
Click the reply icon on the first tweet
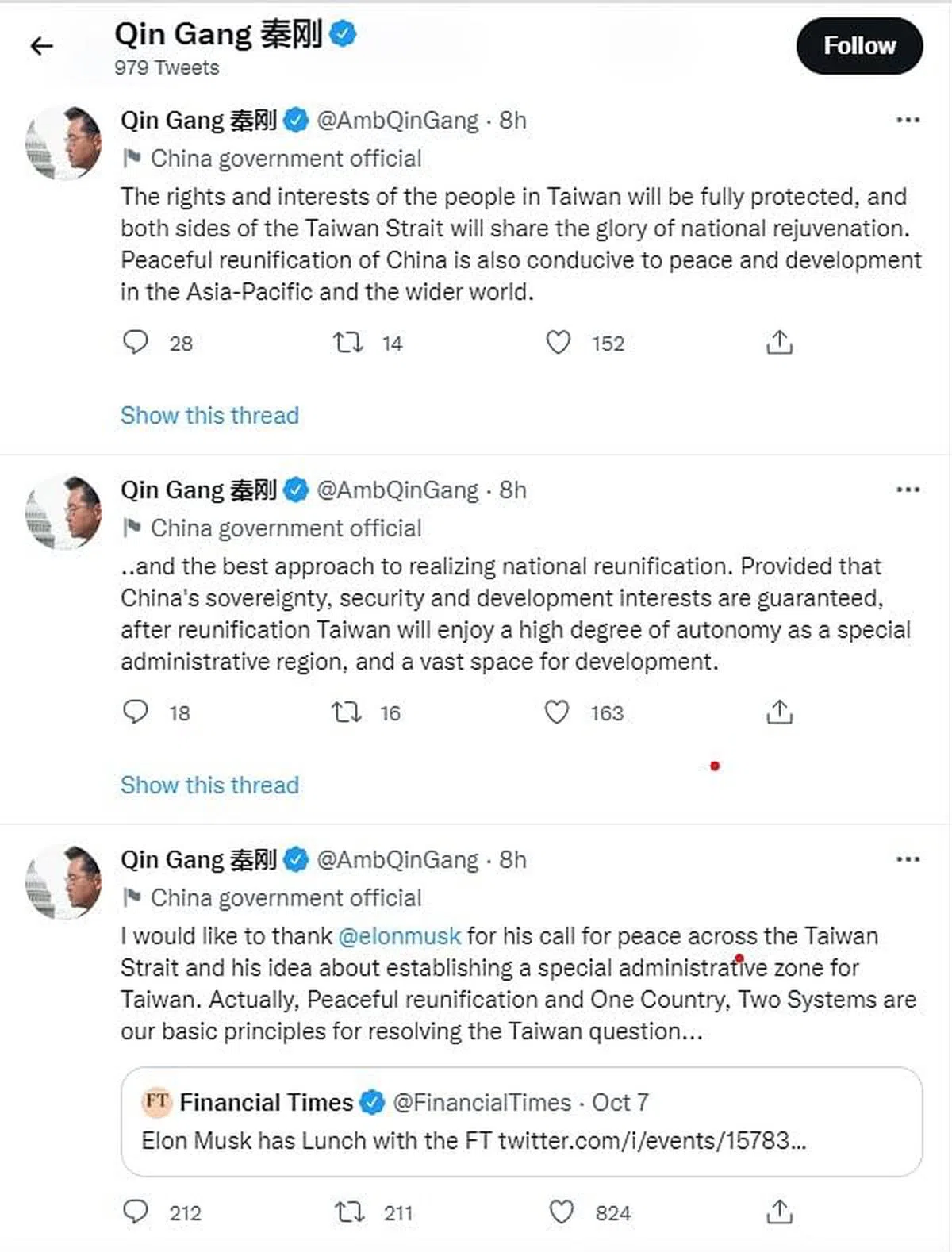136,342
